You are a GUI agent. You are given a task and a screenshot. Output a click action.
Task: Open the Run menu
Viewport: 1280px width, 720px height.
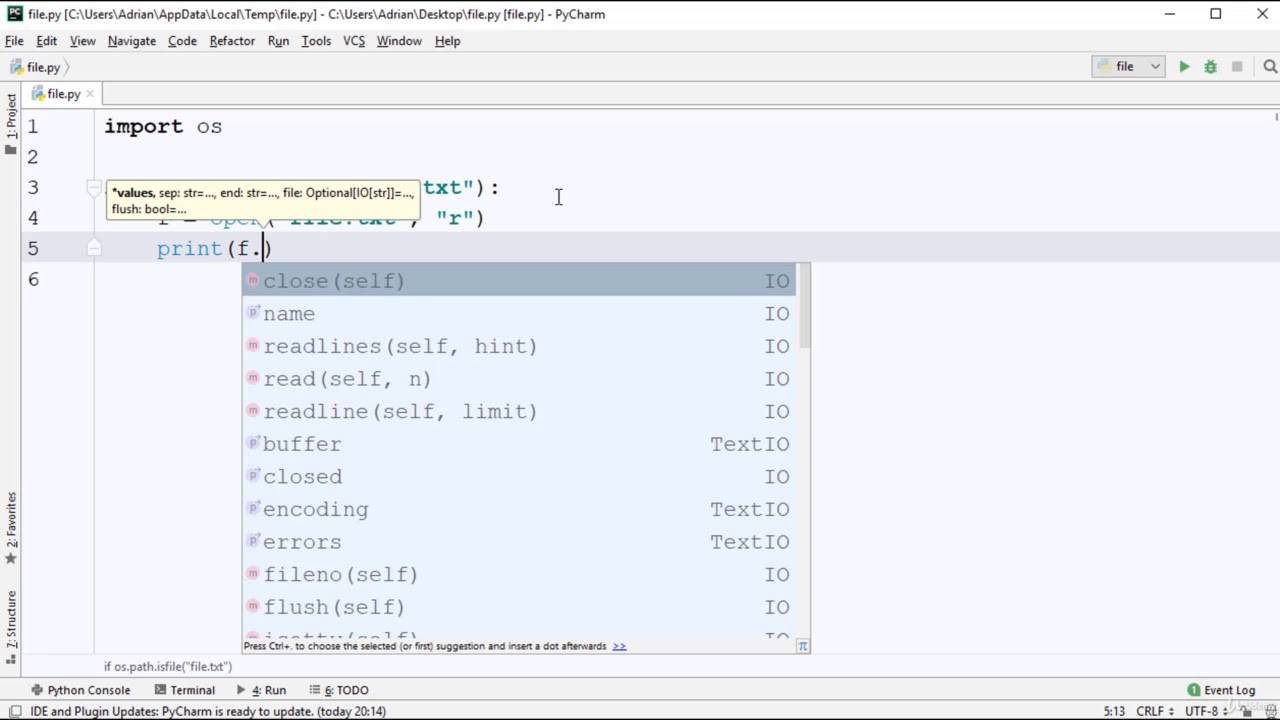pos(278,41)
